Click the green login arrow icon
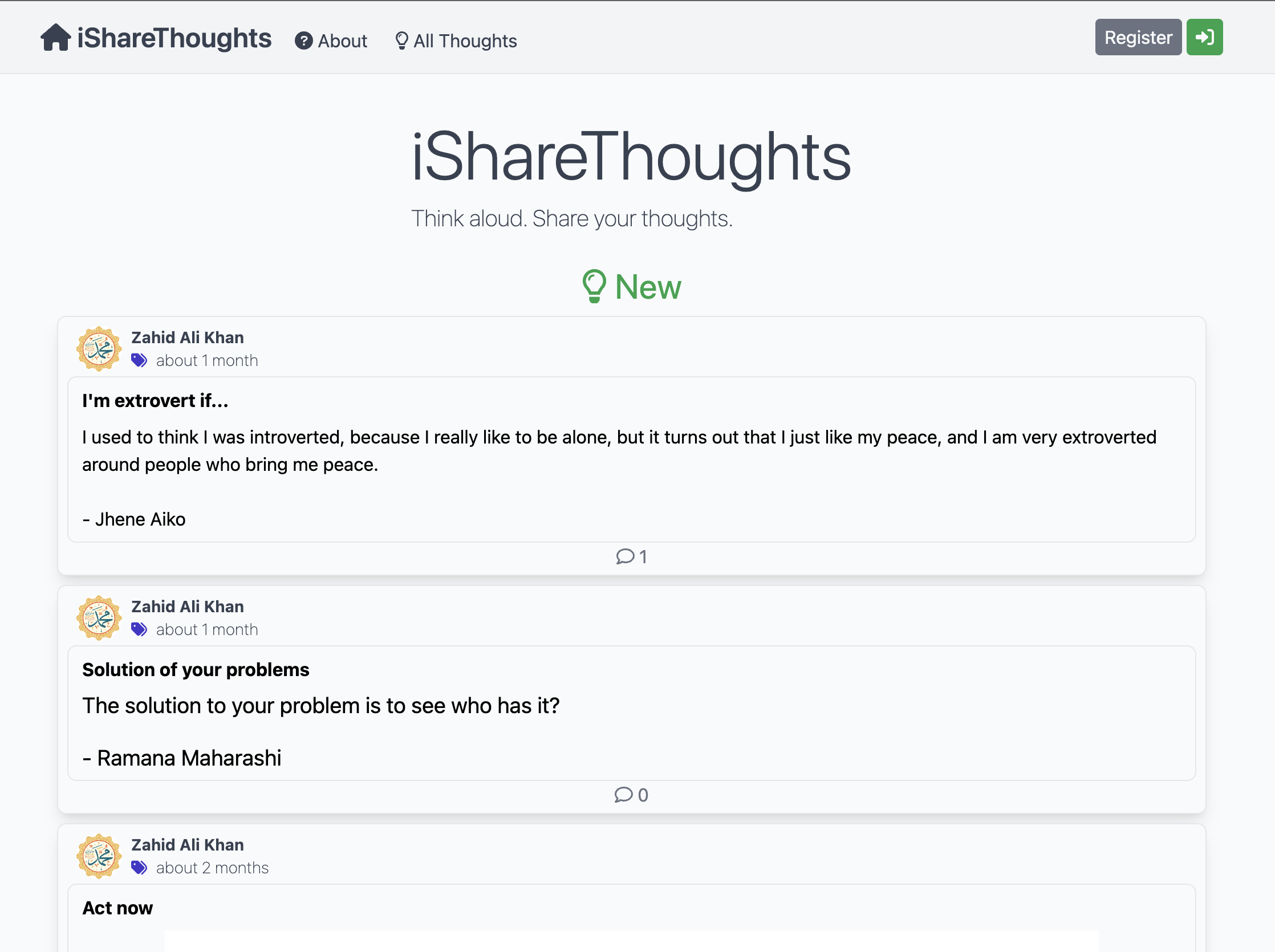Viewport: 1275px width, 952px height. pyautogui.click(x=1204, y=38)
